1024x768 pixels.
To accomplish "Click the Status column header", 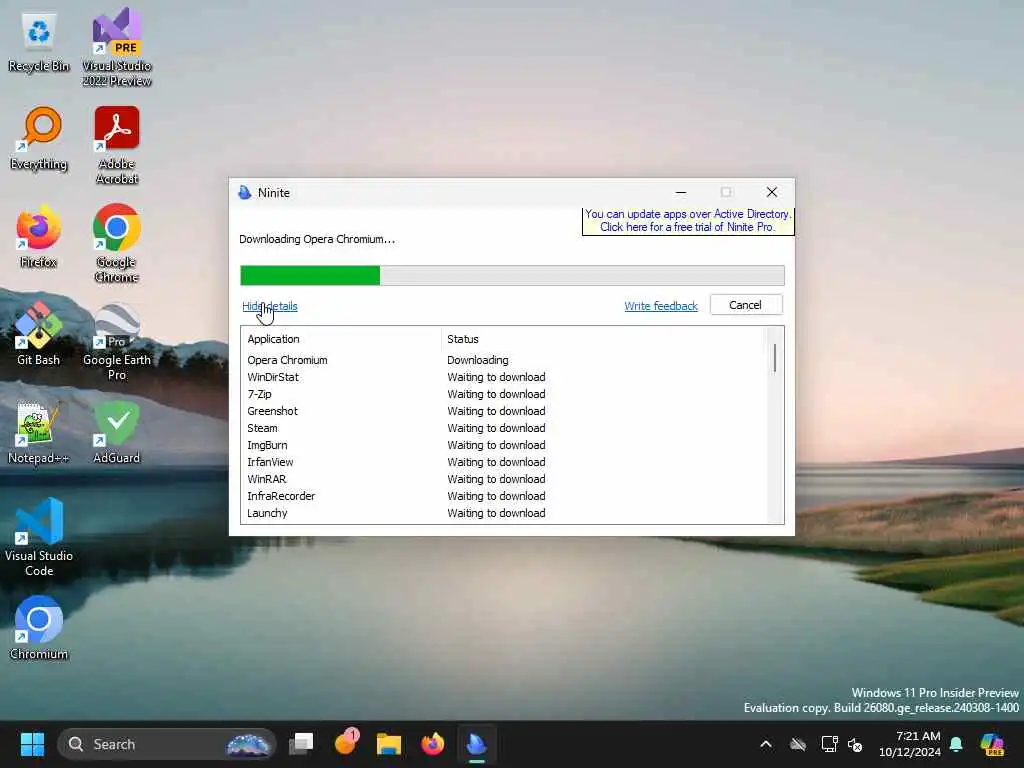I will (x=602, y=339).
